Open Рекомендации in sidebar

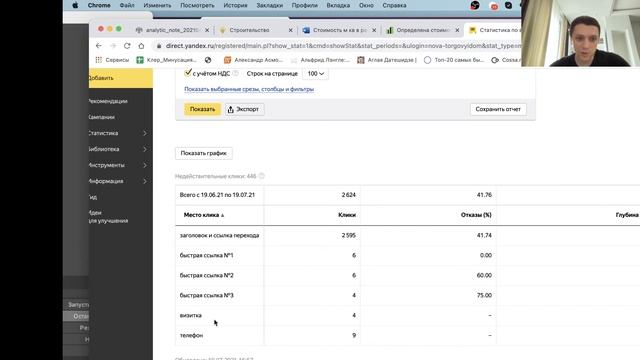tap(108, 101)
